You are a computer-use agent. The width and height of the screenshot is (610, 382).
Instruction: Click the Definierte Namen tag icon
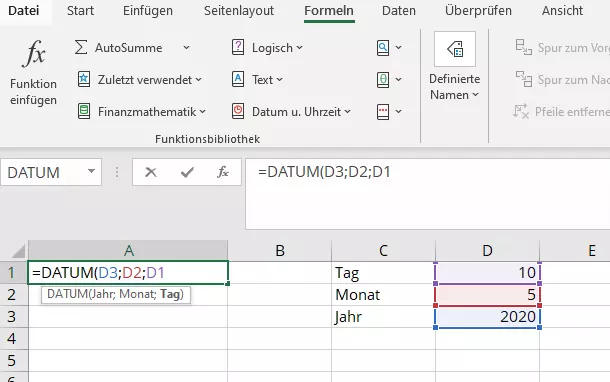point(455,49)
